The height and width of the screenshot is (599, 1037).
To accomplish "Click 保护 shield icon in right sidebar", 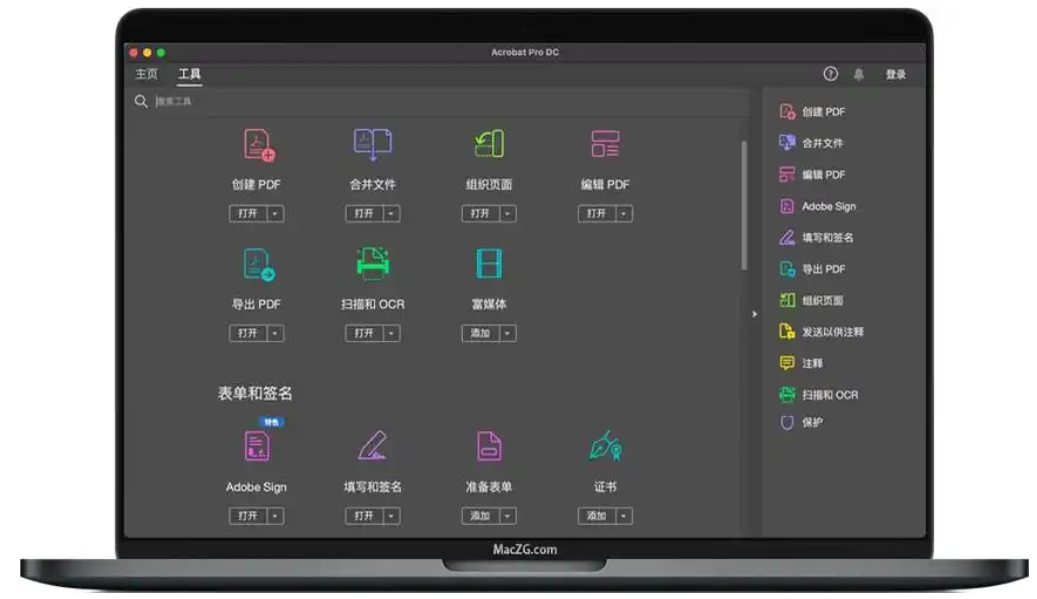I will [x=787, y=422].
